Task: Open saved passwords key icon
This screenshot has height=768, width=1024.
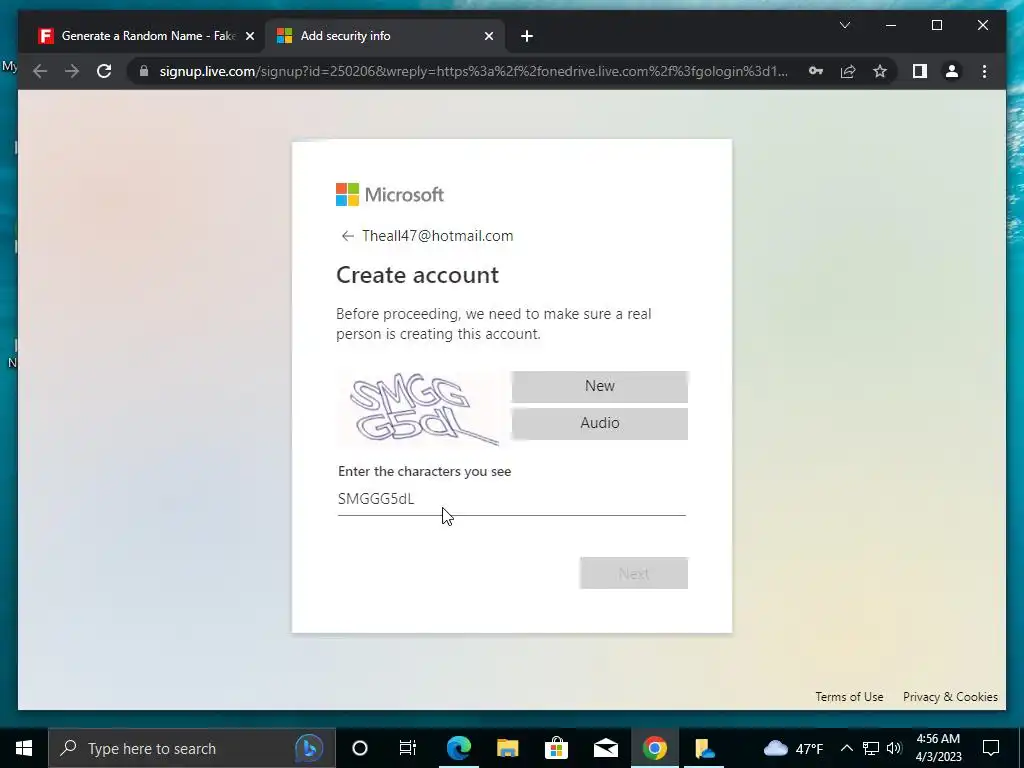Action: pyautogui.click(x=816, y=71)
